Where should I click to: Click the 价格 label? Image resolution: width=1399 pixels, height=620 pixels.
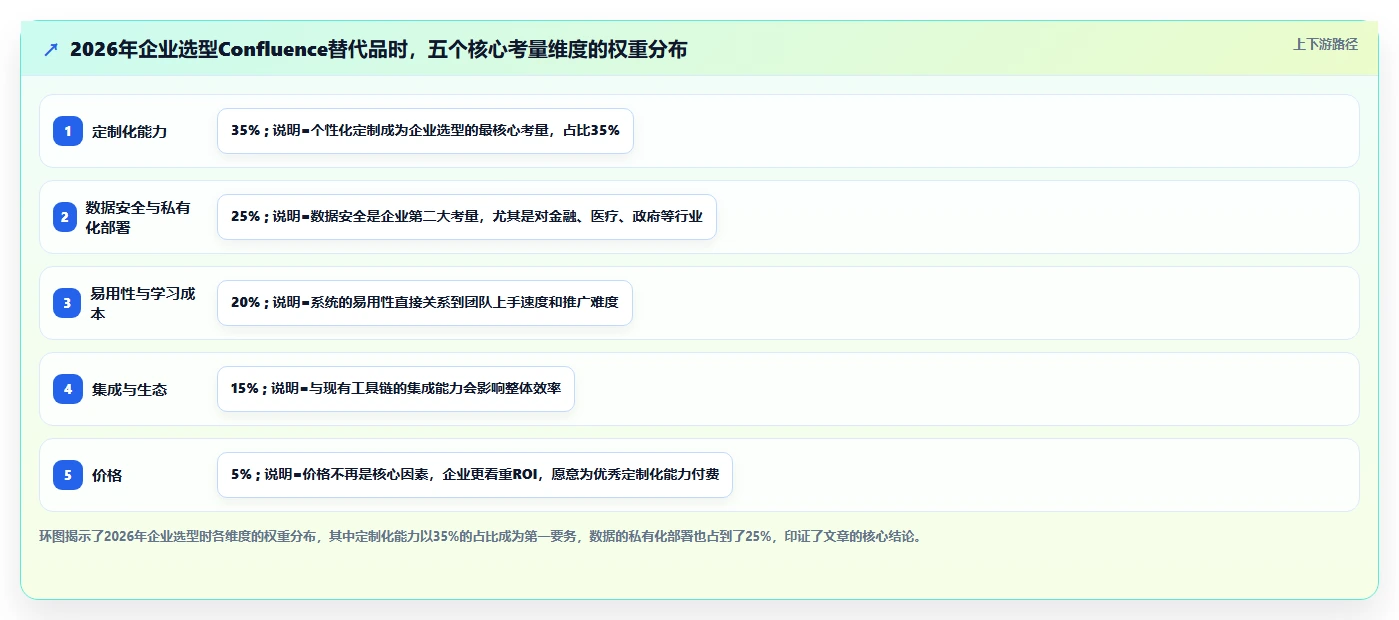click(x=107, y=475)
